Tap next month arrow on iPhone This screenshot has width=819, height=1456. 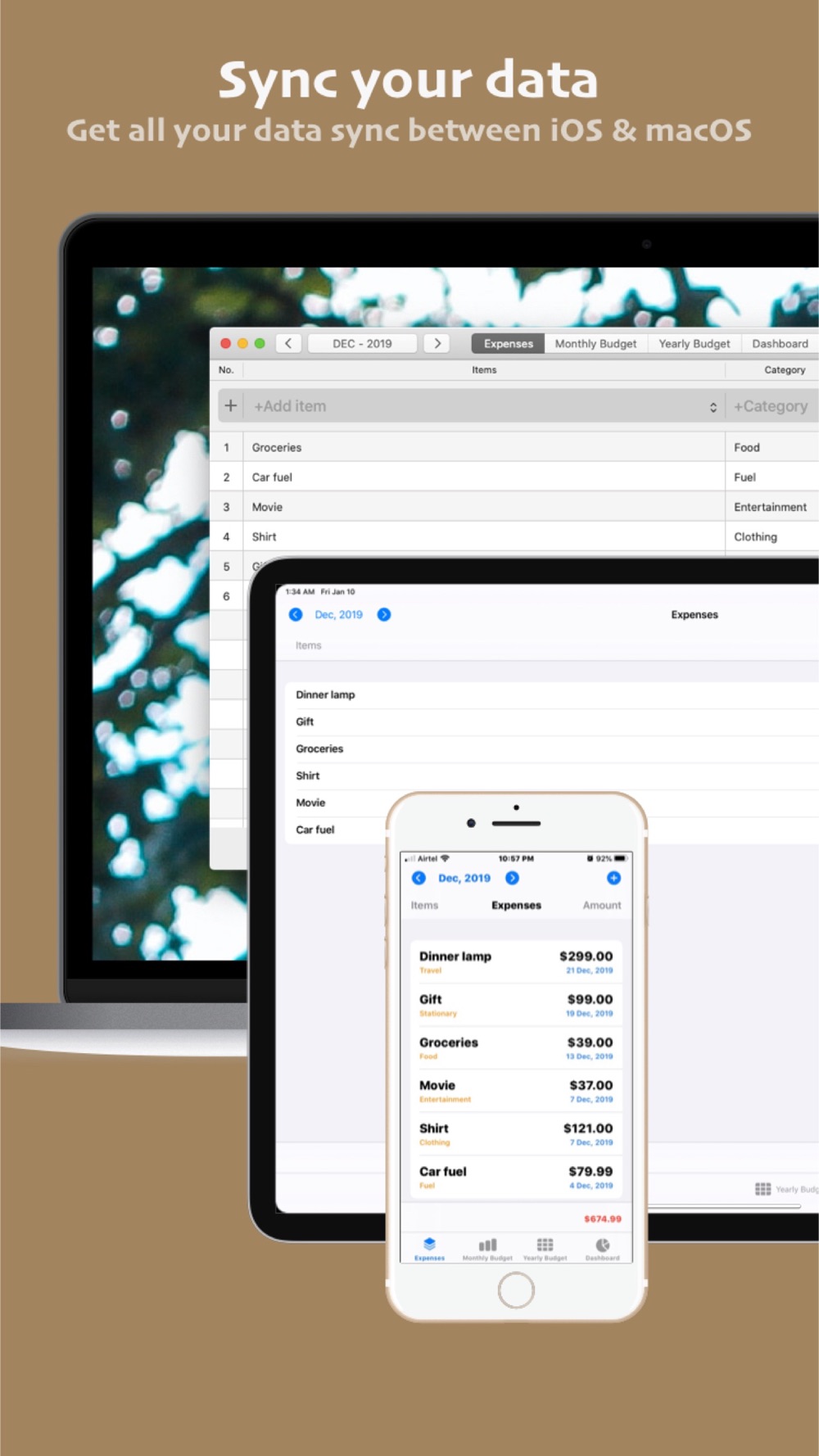(x=512, y=878)
